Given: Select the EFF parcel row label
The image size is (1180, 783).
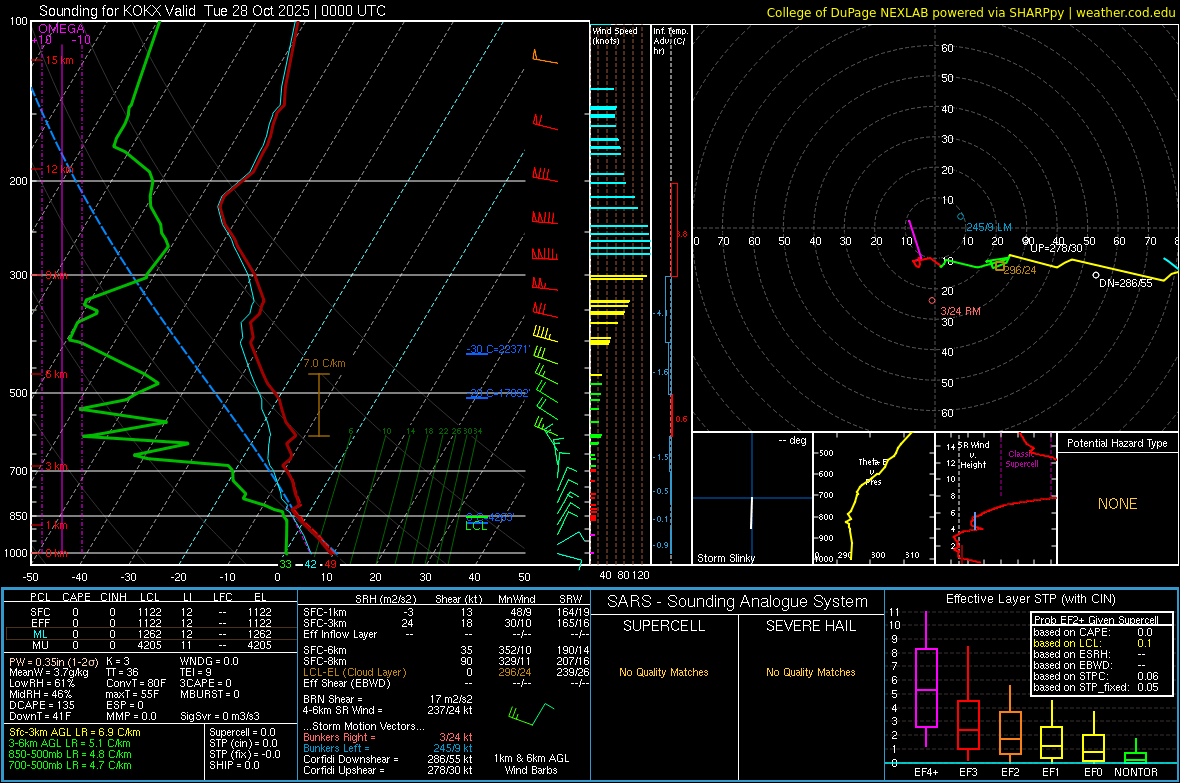Looking at the screenshot, I should tap(40, 623).
